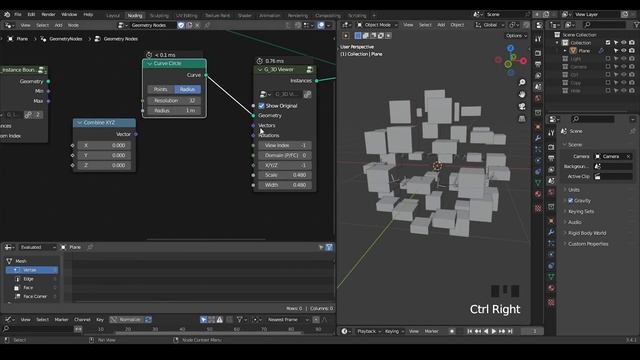Add a new workspace tab
Screen dimensions: 640x360
pos(373,16)
